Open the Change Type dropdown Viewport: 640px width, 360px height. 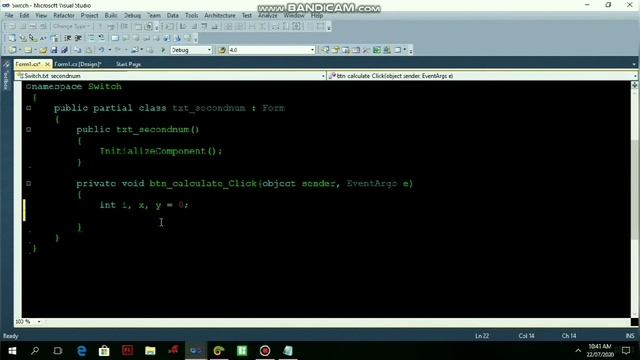(71, 26)
